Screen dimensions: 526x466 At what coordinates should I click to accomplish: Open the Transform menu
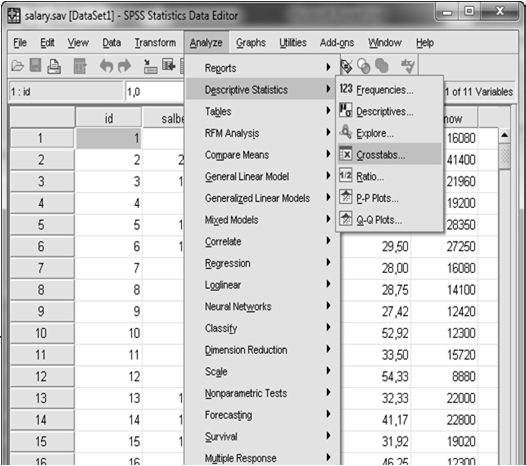(x=155, y=43)
